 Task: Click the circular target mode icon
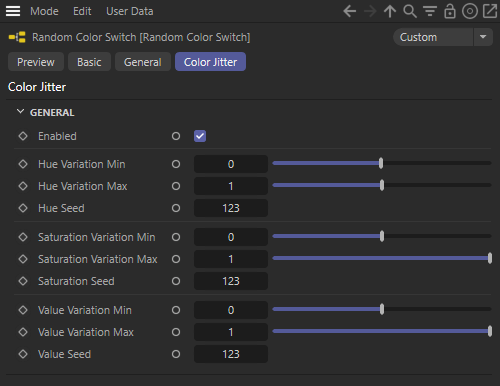(x=470, y=11)
